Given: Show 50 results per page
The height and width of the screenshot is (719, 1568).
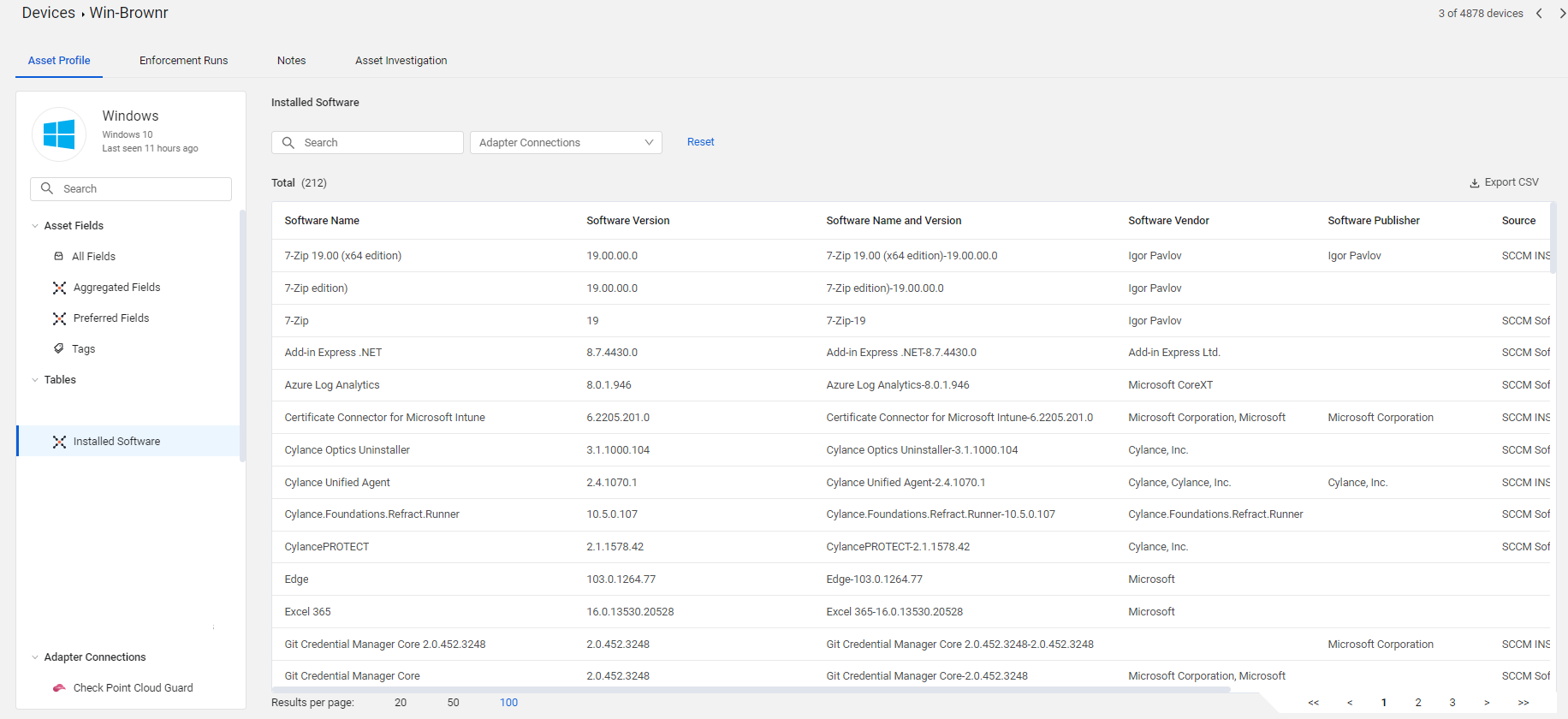Looking at the screenshot, I should point(454,703).
